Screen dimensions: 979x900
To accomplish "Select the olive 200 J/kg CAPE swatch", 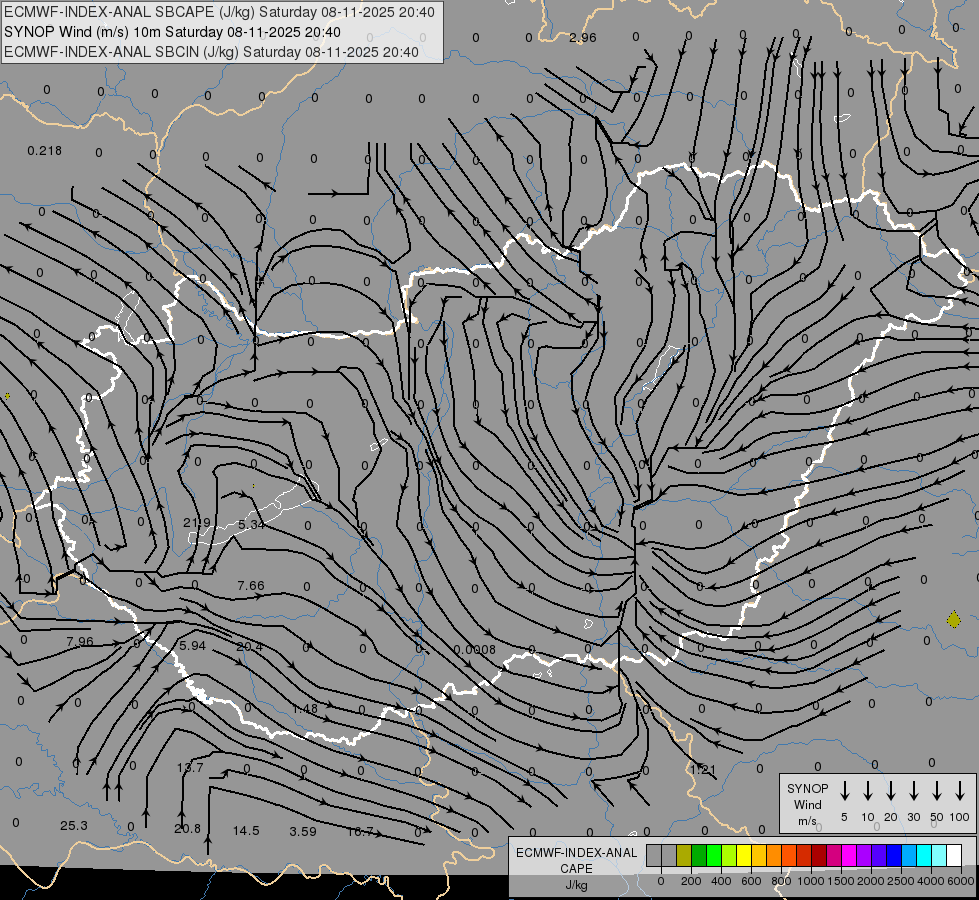I will (684, 855).
